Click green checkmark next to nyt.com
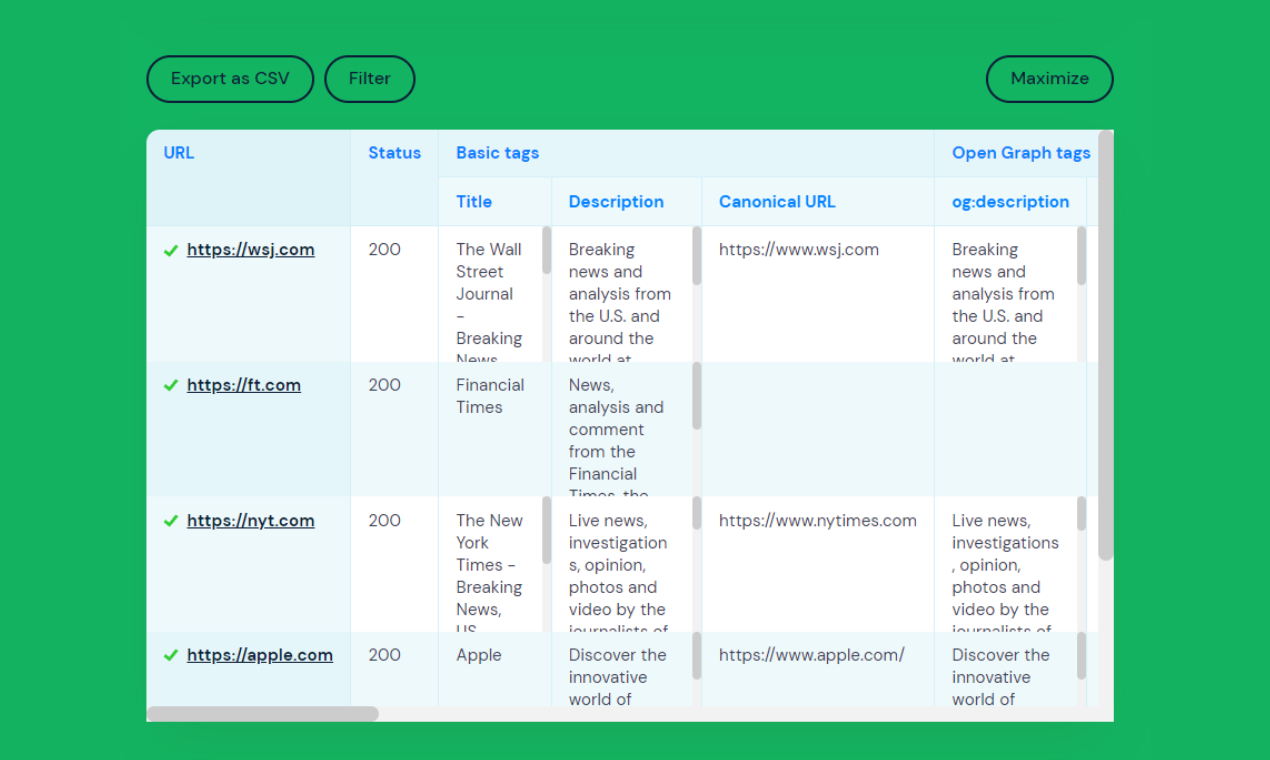 171,521
